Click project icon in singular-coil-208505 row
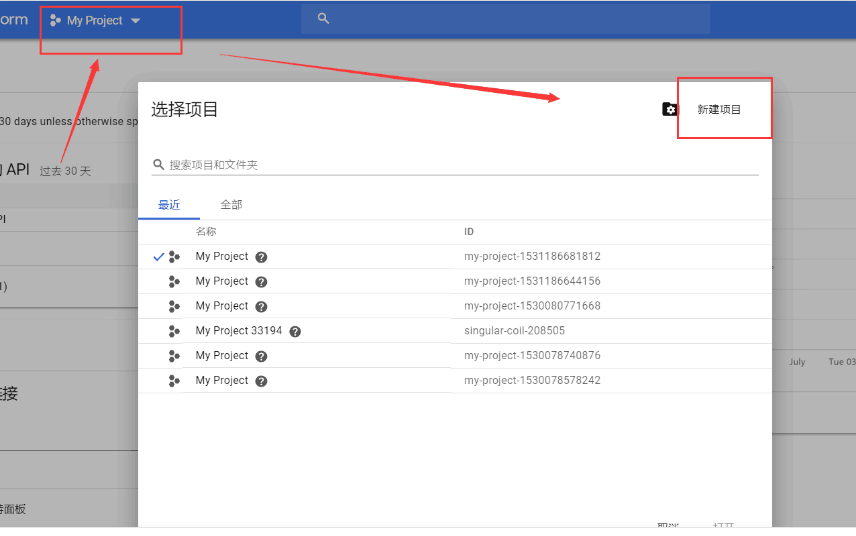Image resolution: width=856 pixels, height=536 pixels. (174, 331)
